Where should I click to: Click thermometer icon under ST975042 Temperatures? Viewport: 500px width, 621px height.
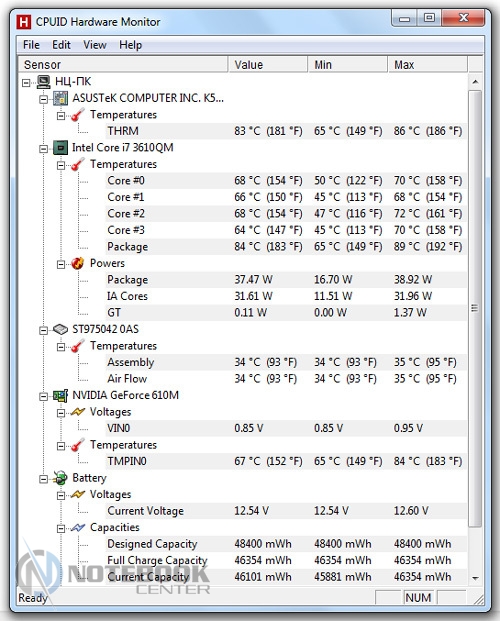click(78, 346)
